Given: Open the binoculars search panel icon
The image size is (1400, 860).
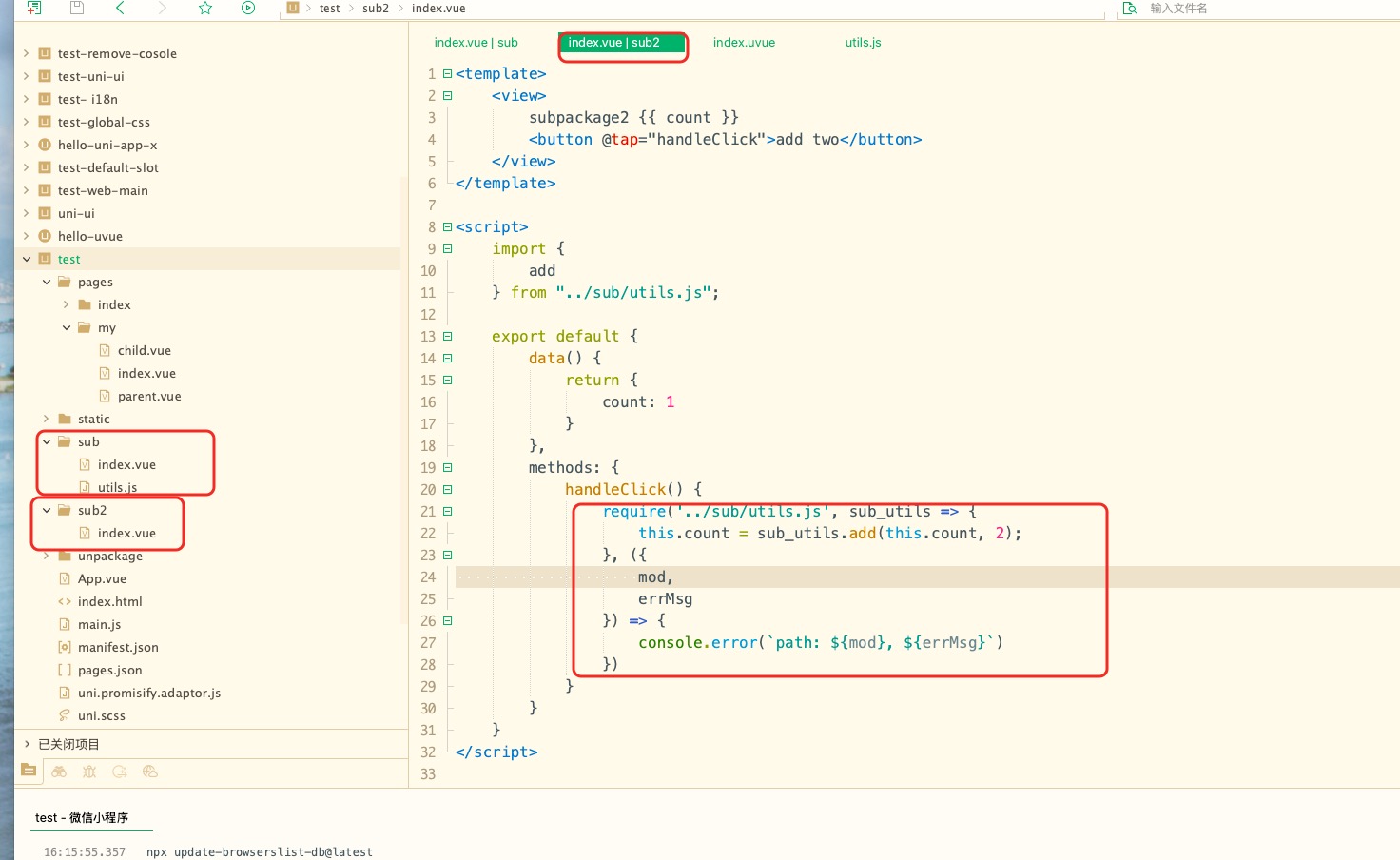Looking at the screenshot, I should pos(59,772).
